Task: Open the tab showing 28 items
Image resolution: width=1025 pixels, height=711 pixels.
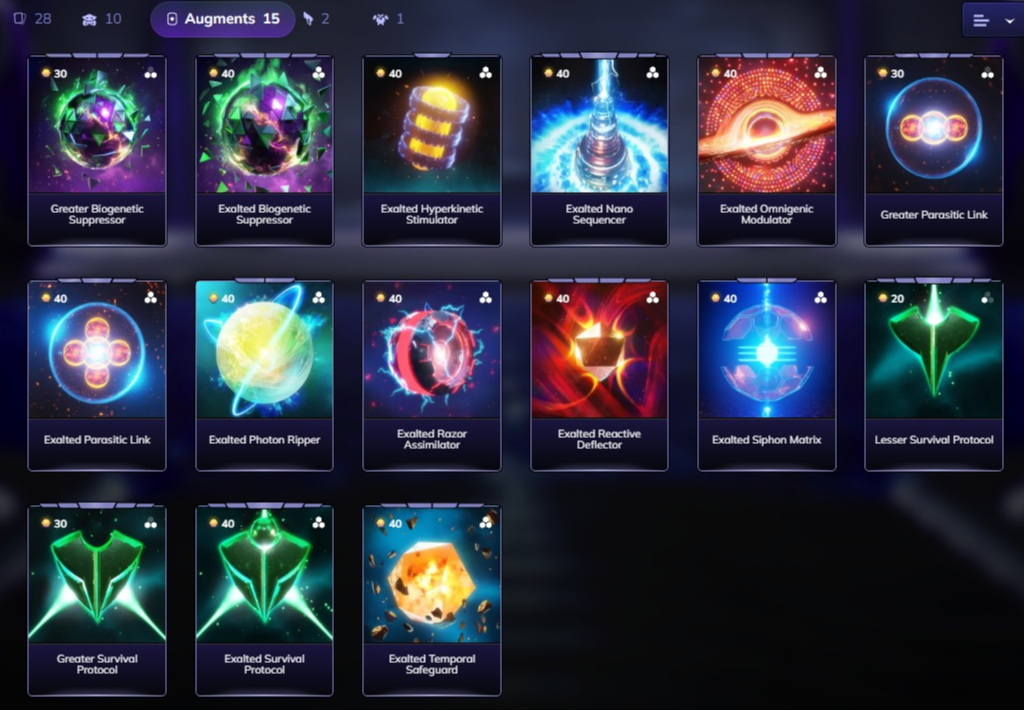Action: pos(33,18)
